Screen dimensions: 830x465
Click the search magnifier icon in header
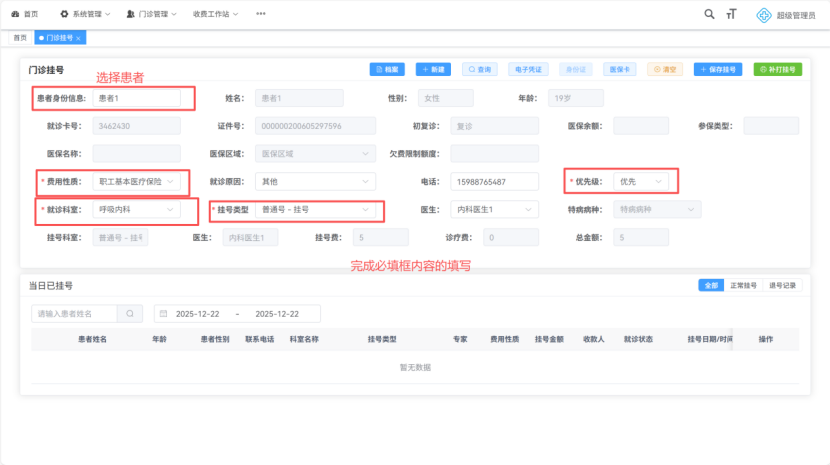(709, 14)
